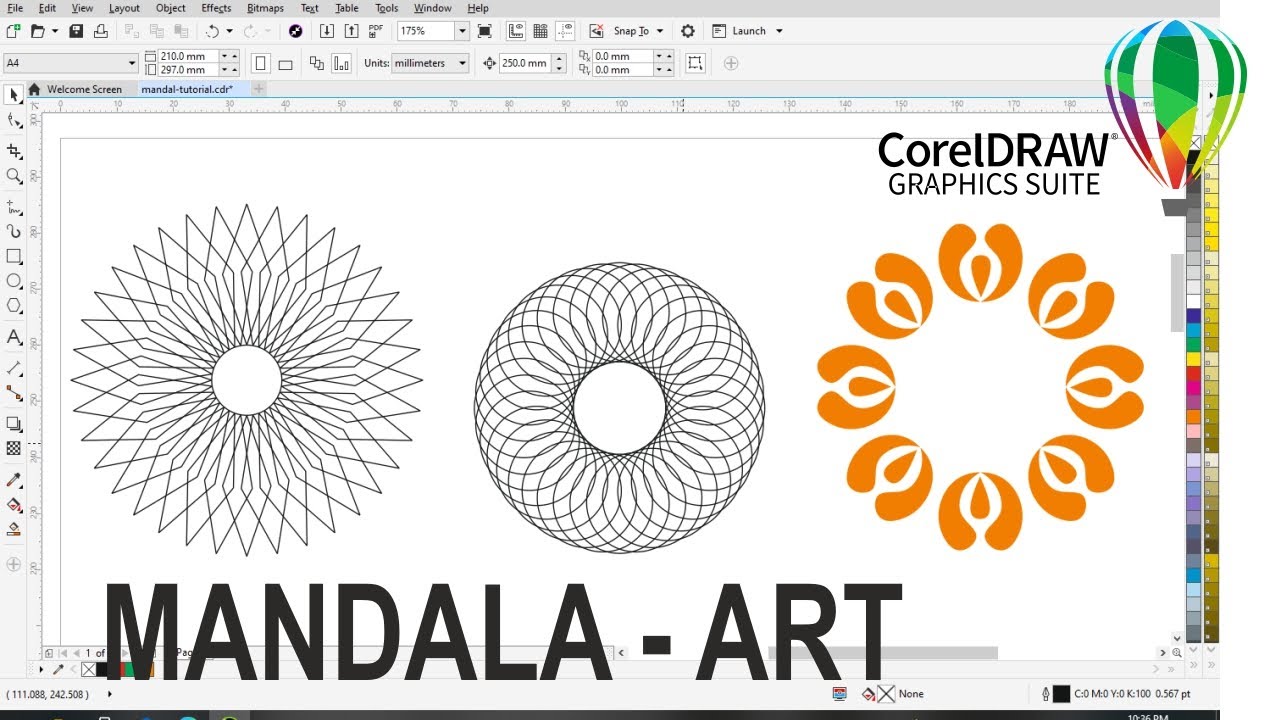1280x720 pixels.
Task: Select the Polygon tool
Action: click(14, 306)
